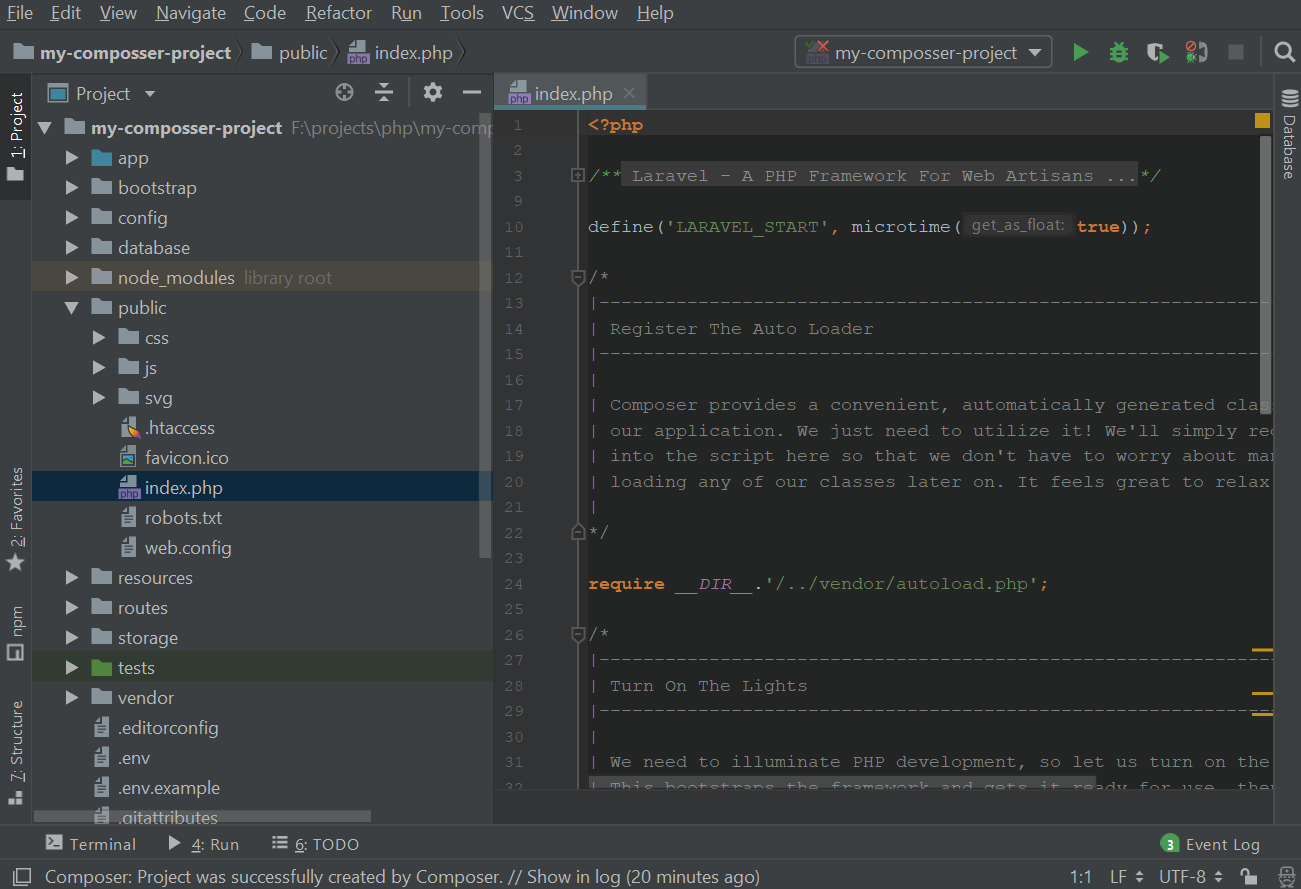Open Search Everywhere magnifier icon

1285,53
